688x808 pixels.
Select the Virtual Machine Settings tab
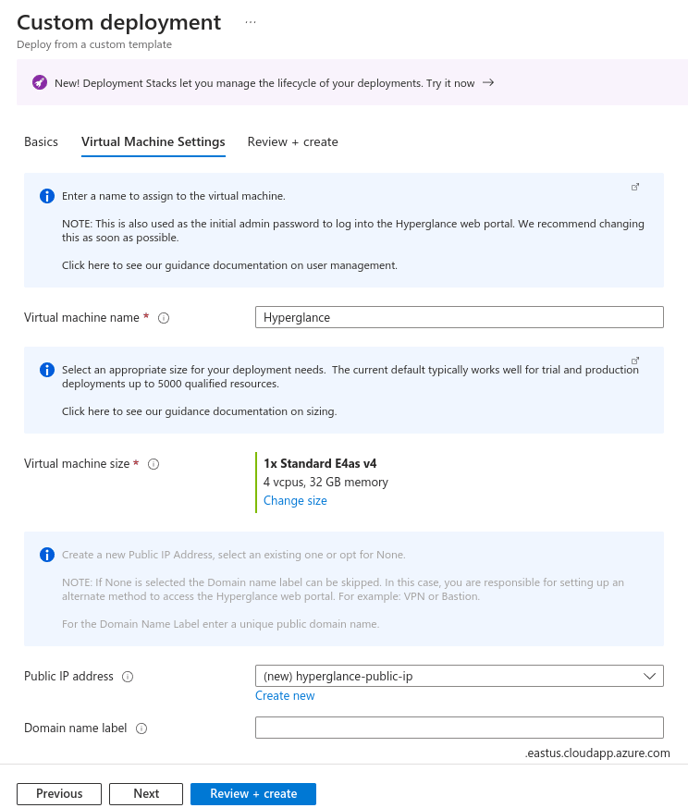tap(153, 142)
